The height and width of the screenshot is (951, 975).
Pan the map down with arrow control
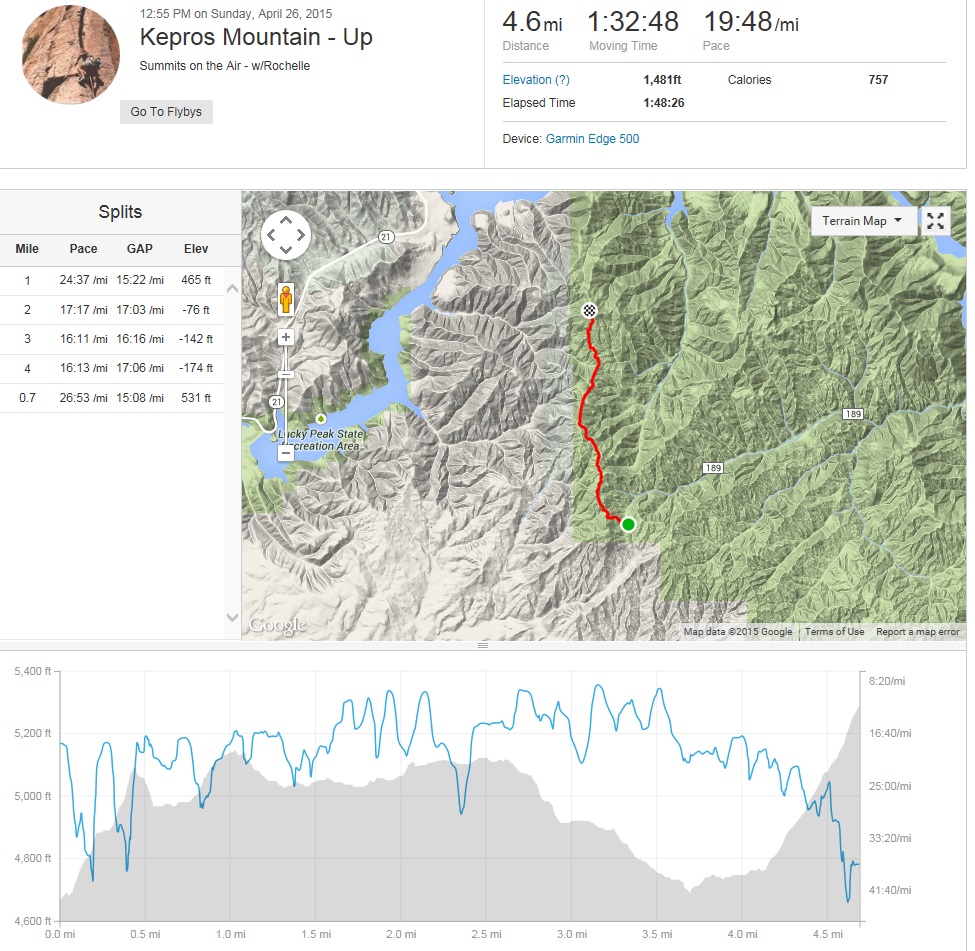pyautogui.click(x=286, y=250)
